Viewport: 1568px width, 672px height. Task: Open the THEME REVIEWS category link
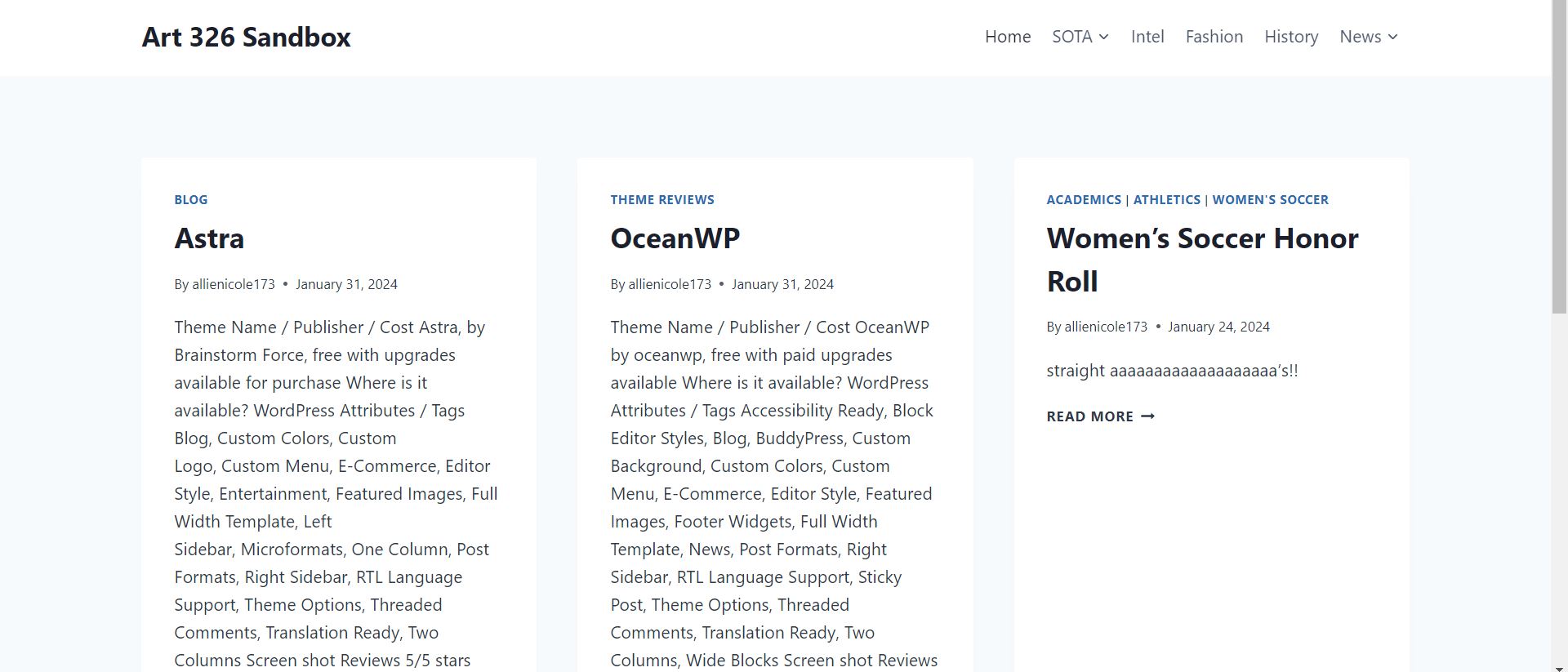click(661, 199)
